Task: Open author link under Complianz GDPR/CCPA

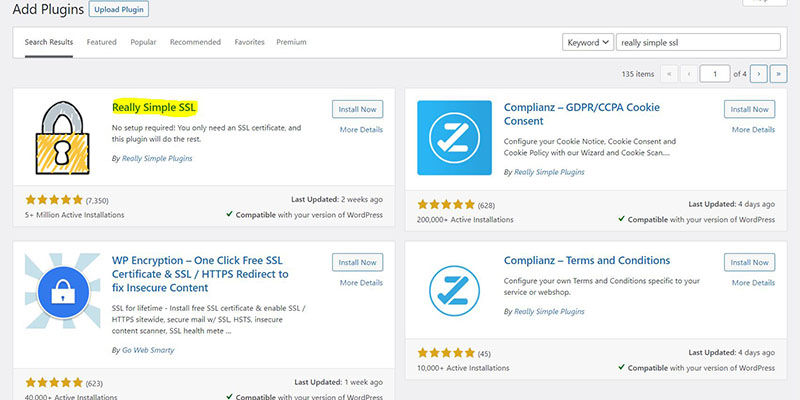Action: [549, 172]
